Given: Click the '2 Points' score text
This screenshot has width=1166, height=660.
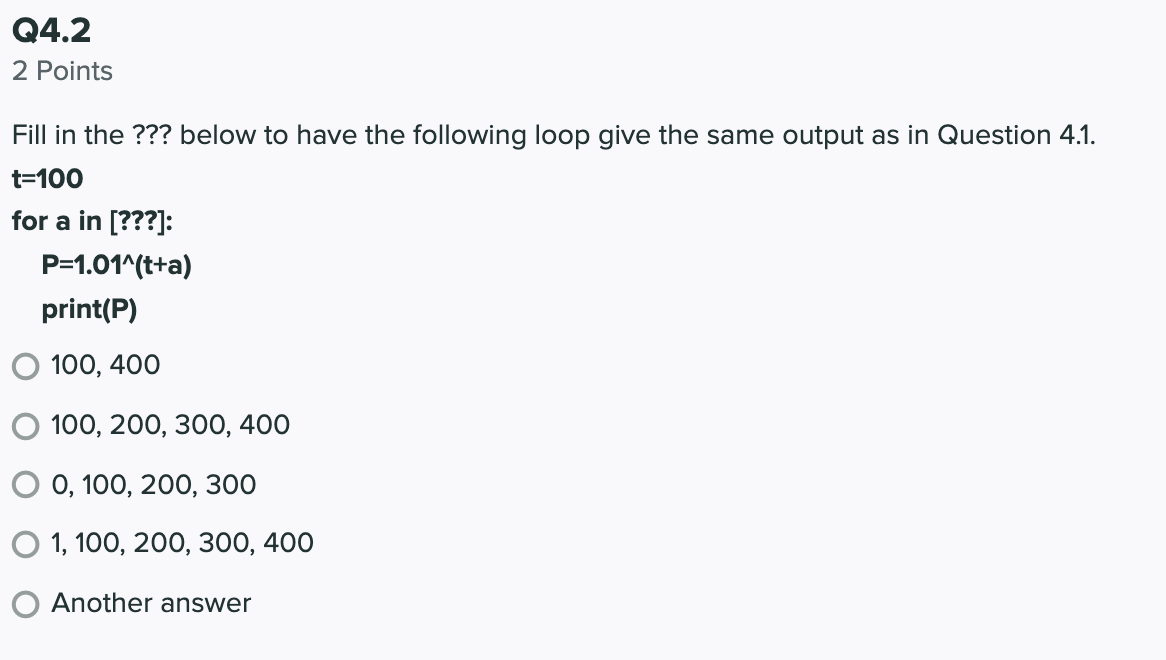Looking at the screenshot, I should (62, 71).
